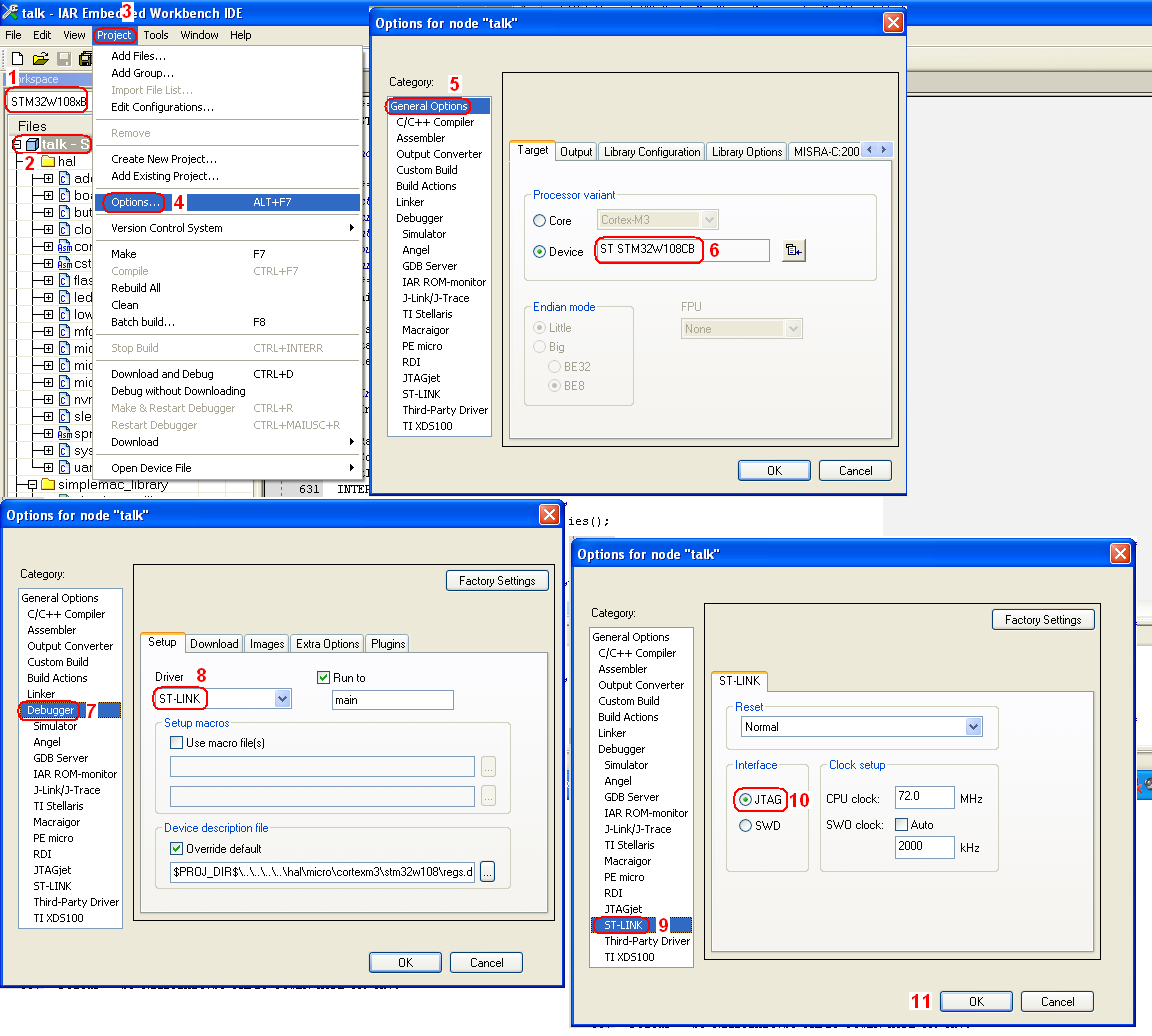Click the talk project cube icon
1152x1036 pixels.
[x=32, y=145]
